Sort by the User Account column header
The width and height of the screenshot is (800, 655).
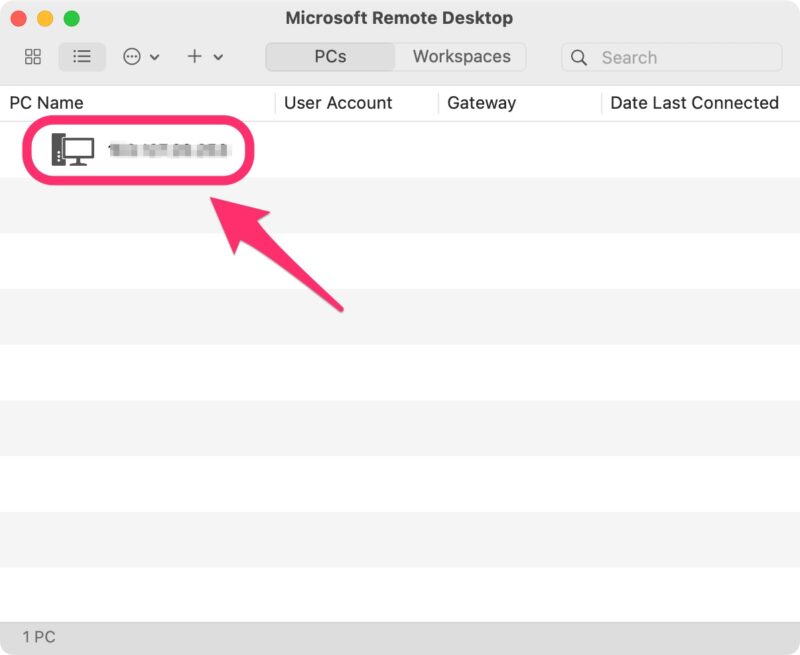pyautogui.click(x=338, y=103)
